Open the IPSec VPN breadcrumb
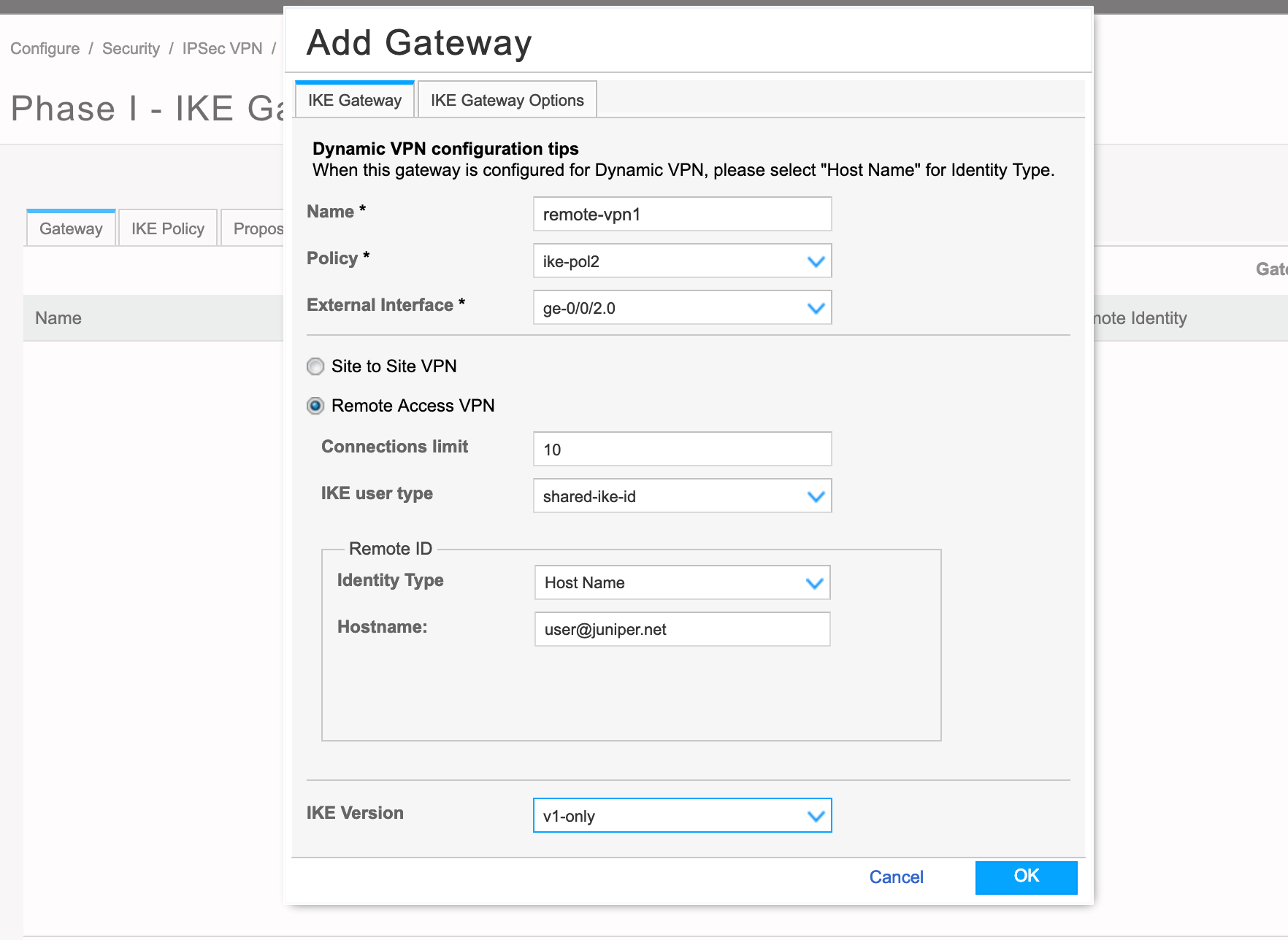This screenshot has width=1288, height=940. coord(221,48)
